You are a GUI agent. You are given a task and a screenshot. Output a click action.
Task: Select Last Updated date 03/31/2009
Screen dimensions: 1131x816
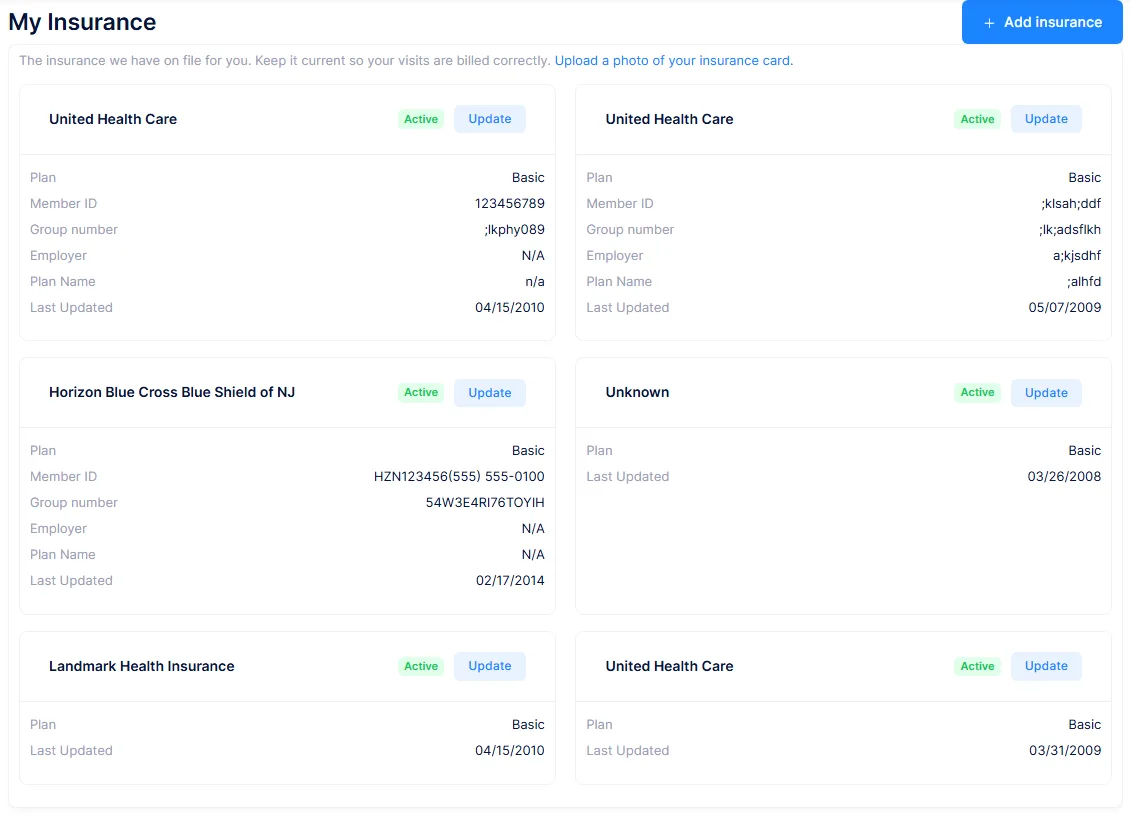tap(1065, 750)
